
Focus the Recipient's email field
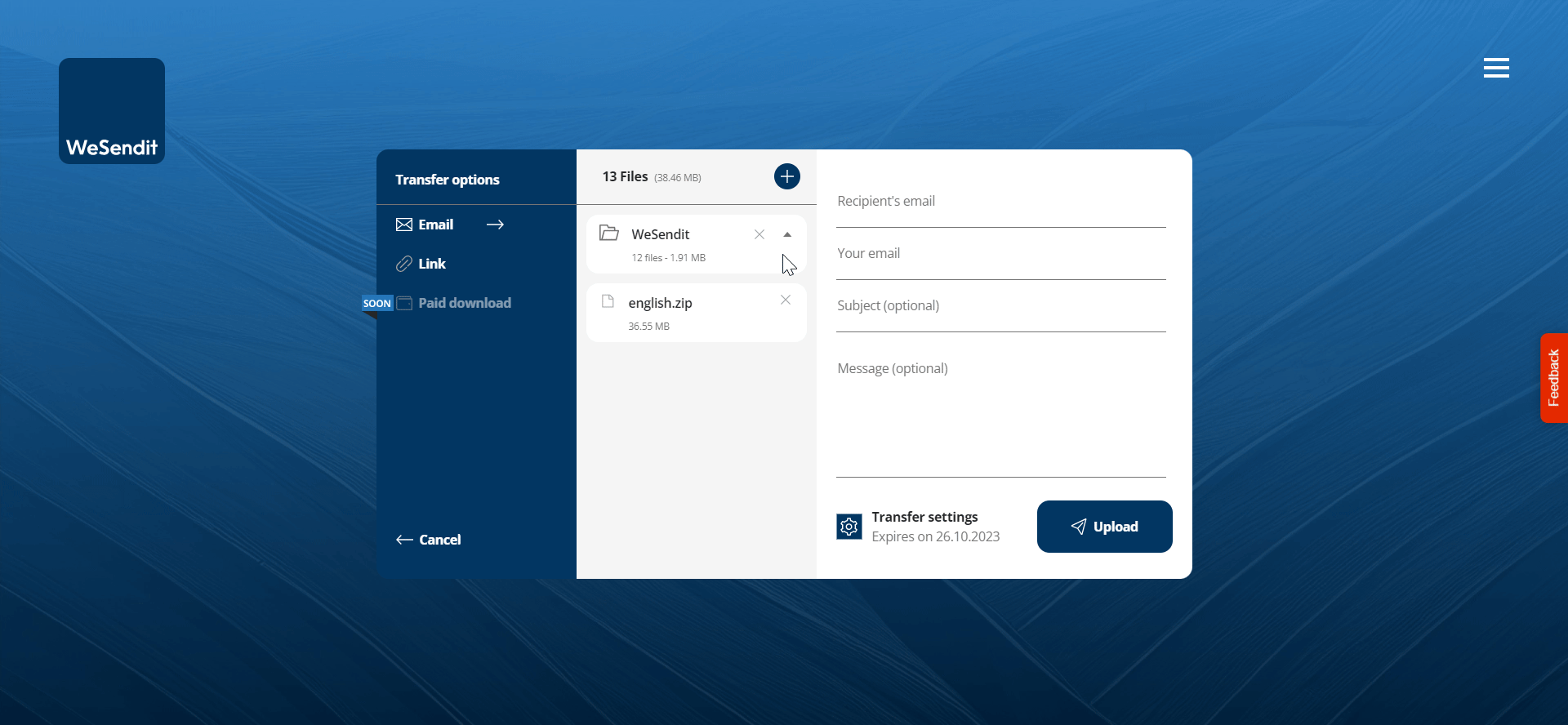pos(1001,202)
